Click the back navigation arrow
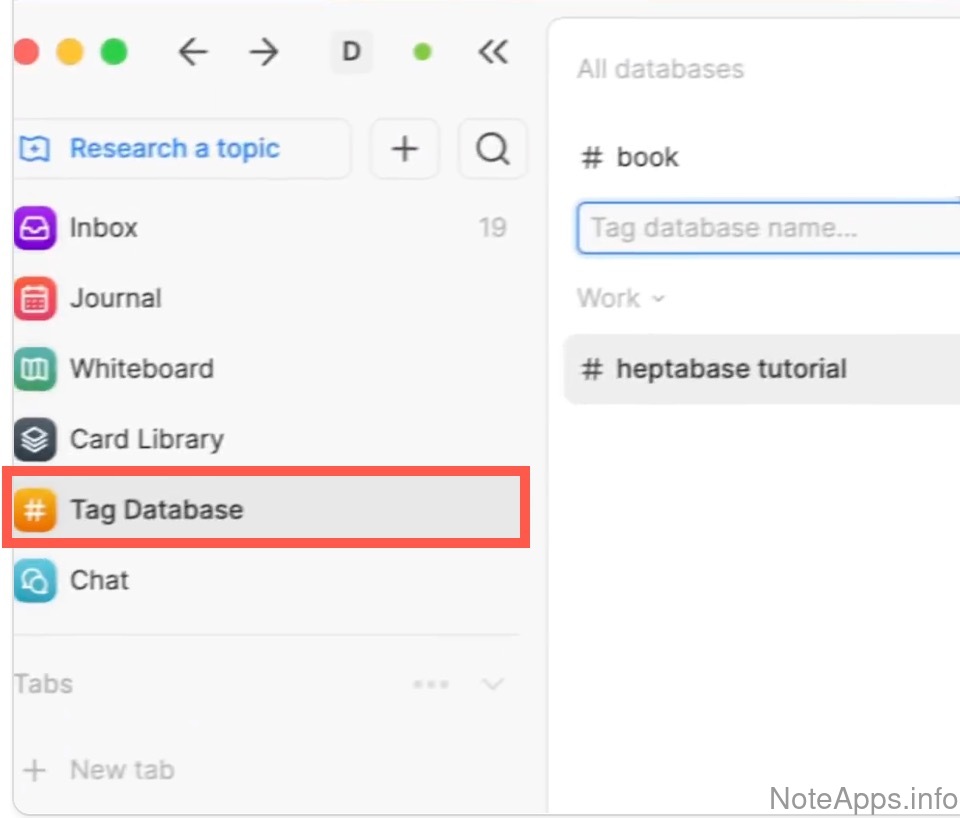 pos(192,52)
